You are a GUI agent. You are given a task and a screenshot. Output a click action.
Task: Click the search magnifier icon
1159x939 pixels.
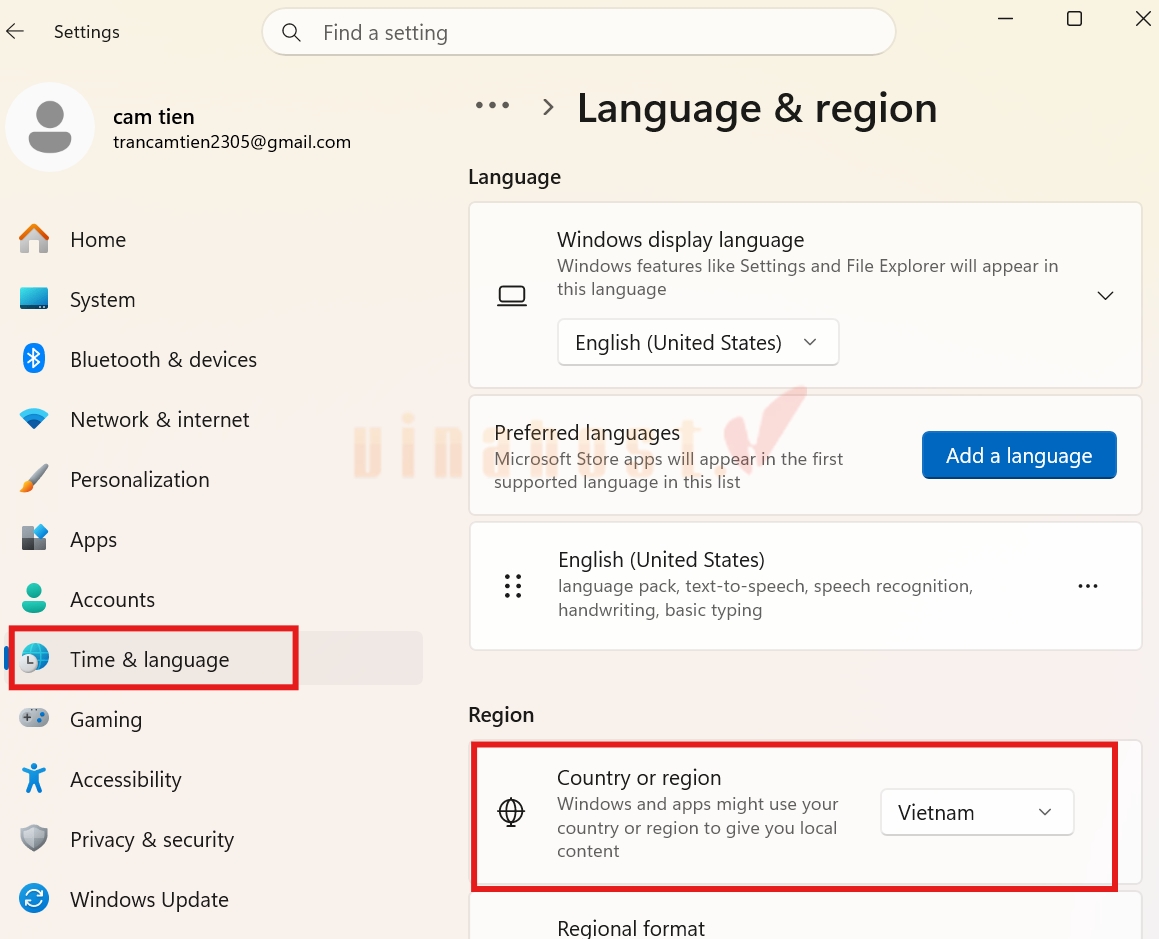(x=291, y=33)
